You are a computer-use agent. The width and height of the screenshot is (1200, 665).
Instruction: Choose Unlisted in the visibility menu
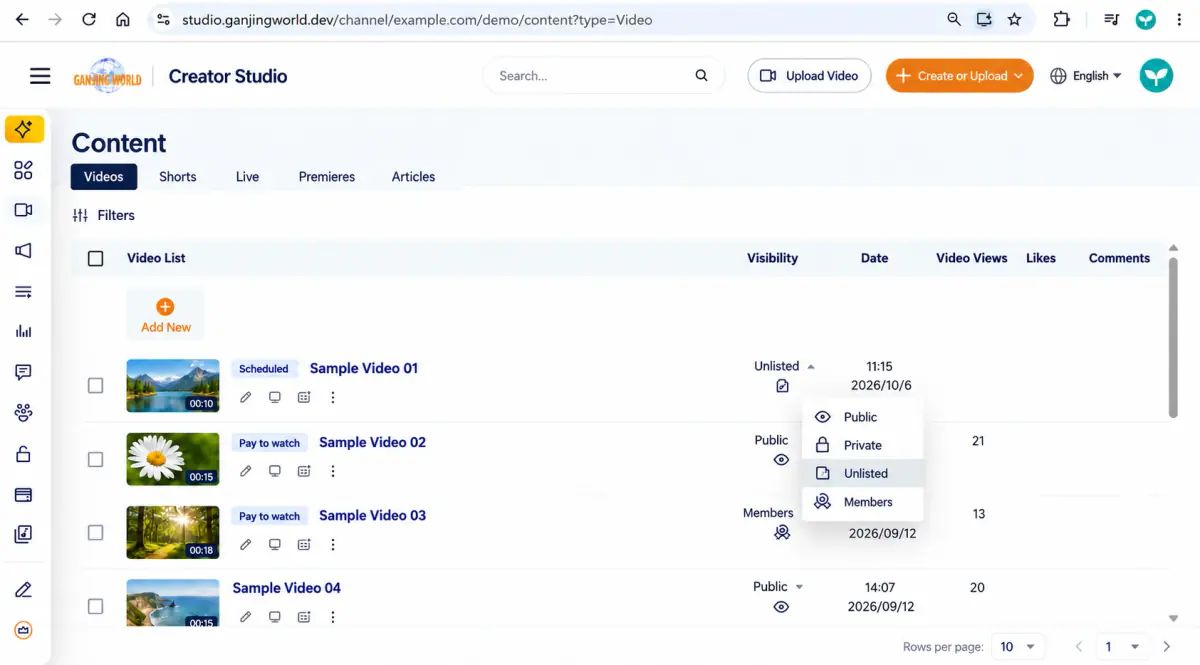point(863,473)
